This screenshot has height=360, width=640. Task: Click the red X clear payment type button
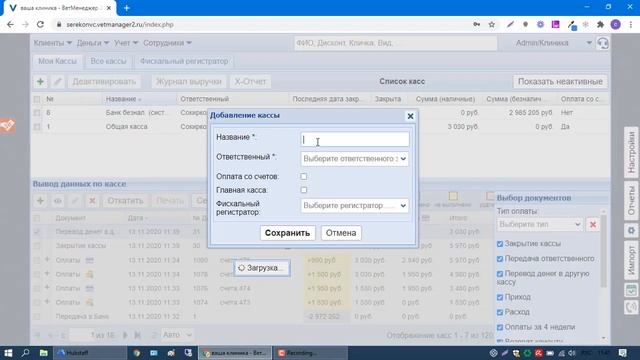tap(593, 224)
